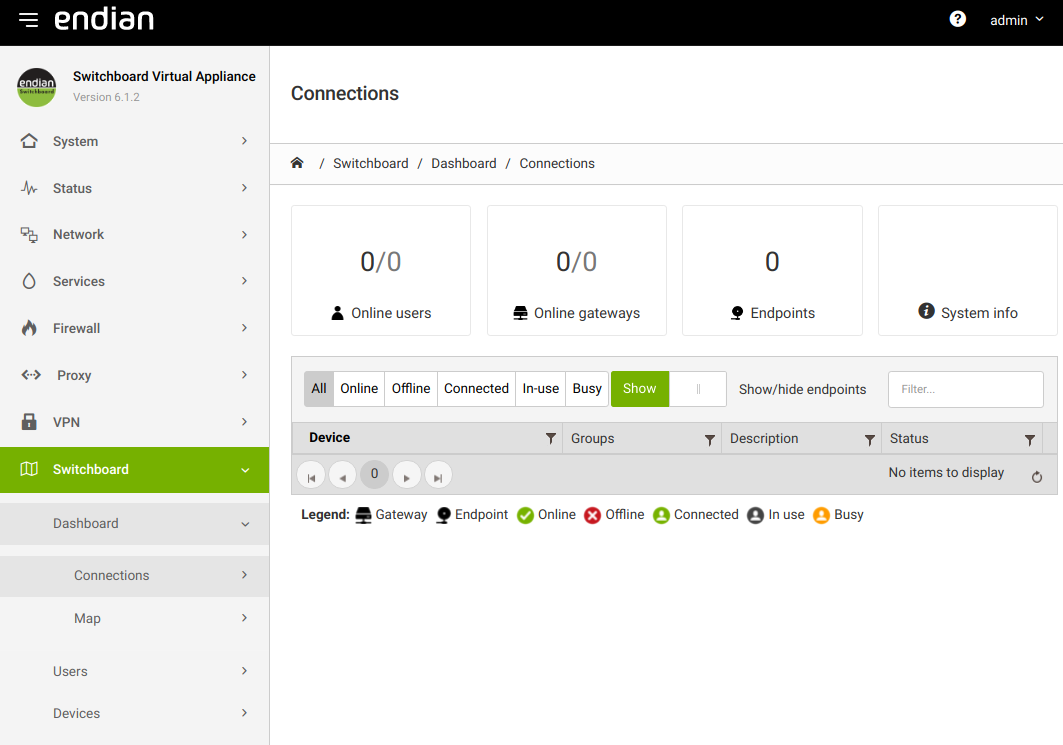Open the System info card

click(968, 270)
